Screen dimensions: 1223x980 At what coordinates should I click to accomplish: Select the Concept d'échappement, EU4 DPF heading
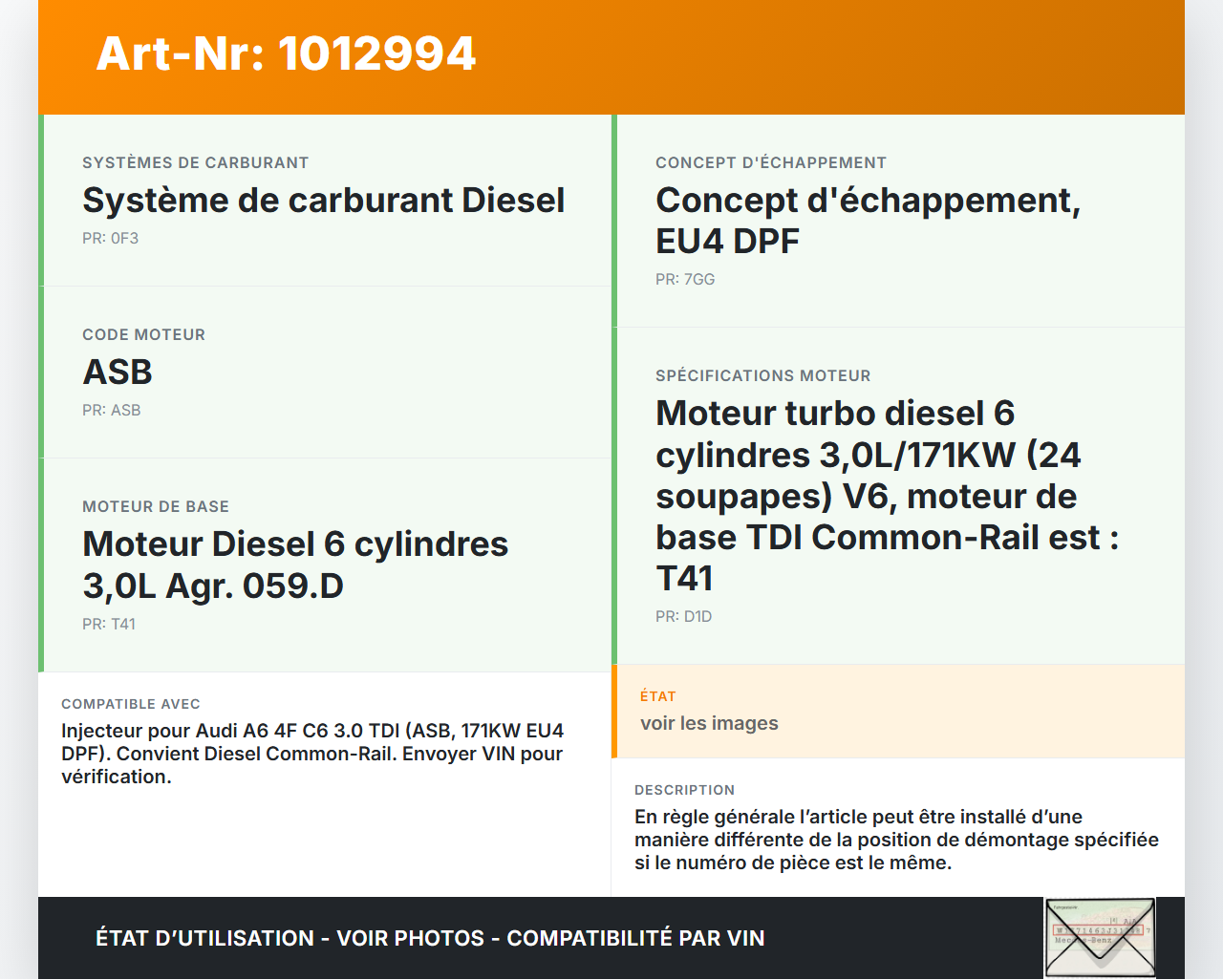(x=868, y=221)
